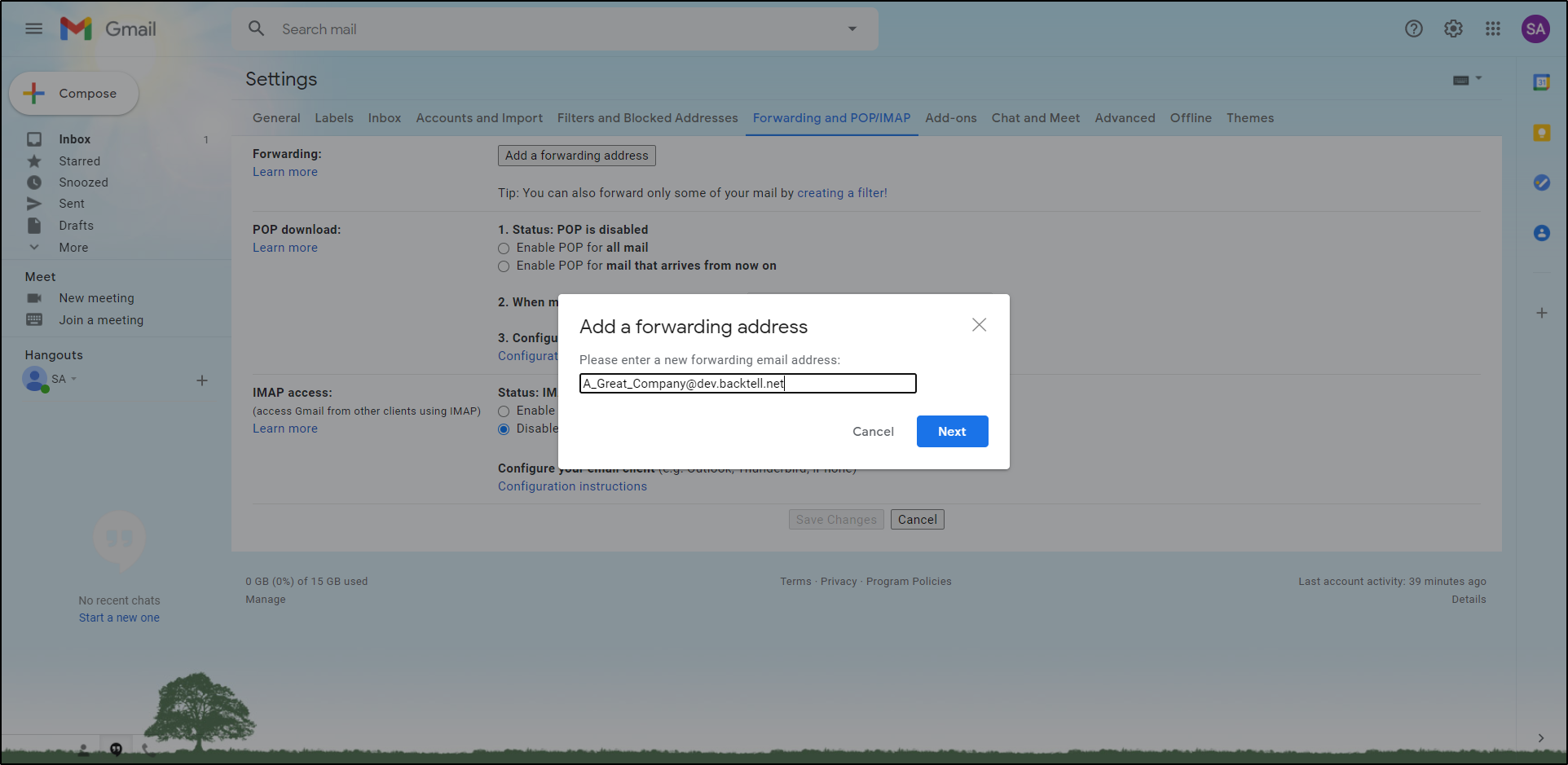Open Google Tasks side panel icon

click(1541, 182)
